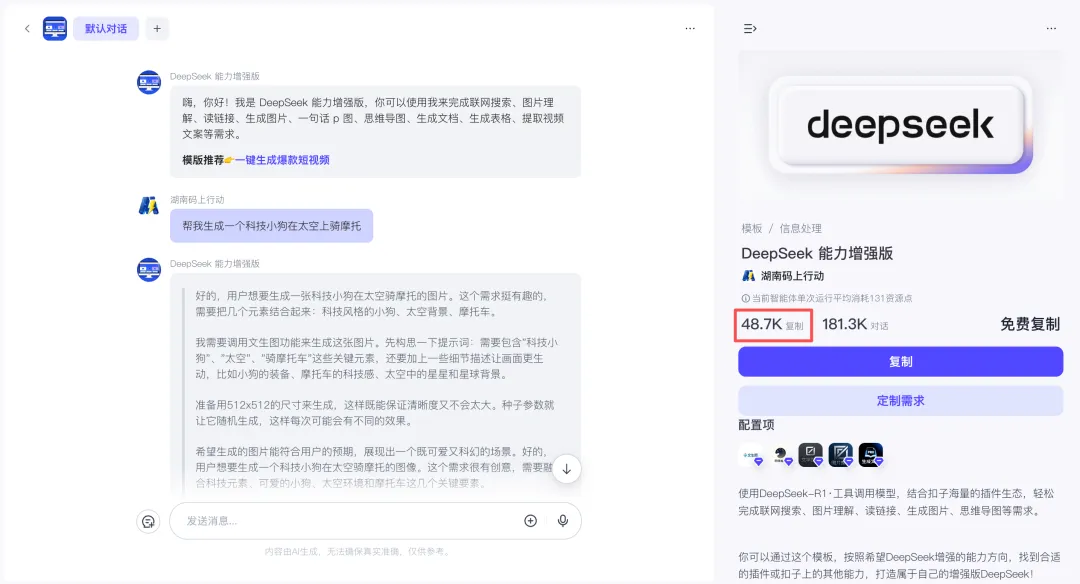The height and width of the screenshot is (584, 1080).
Task: Click the 信息处理 category breadcrumb
Action: pyautogui.click(x=800, y=228)
